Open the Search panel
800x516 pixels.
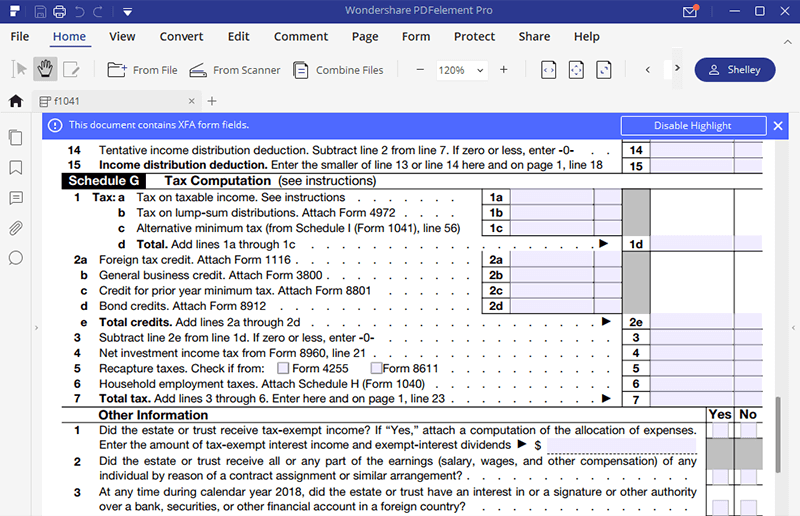coord(16,258)
